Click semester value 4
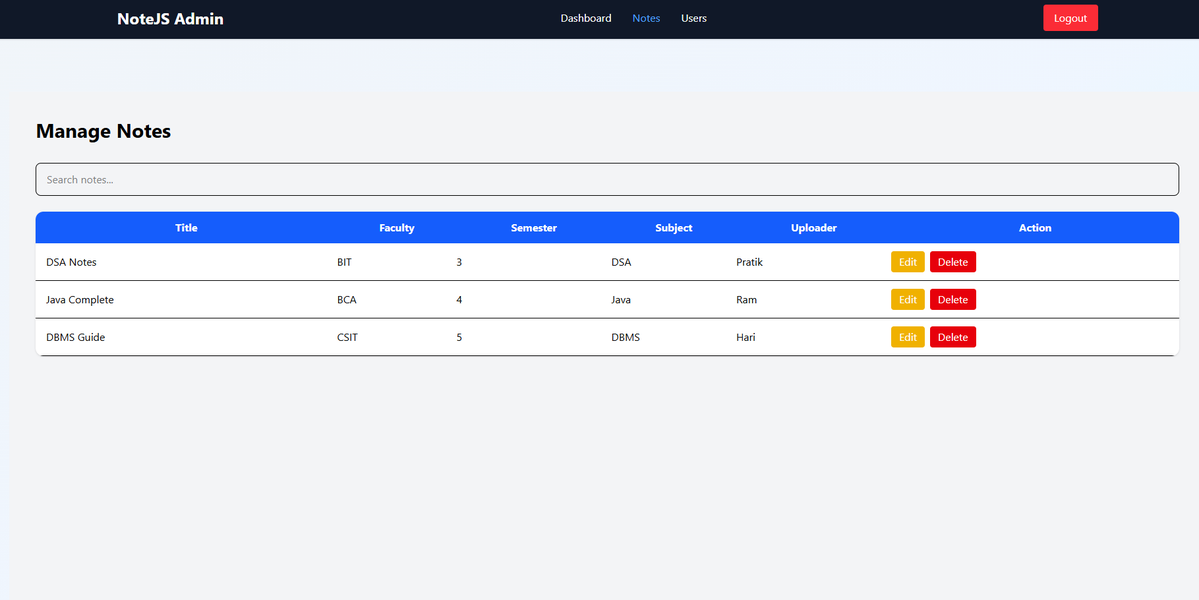1199x600 pixels. pyautogui.click(x=459, y=300)
